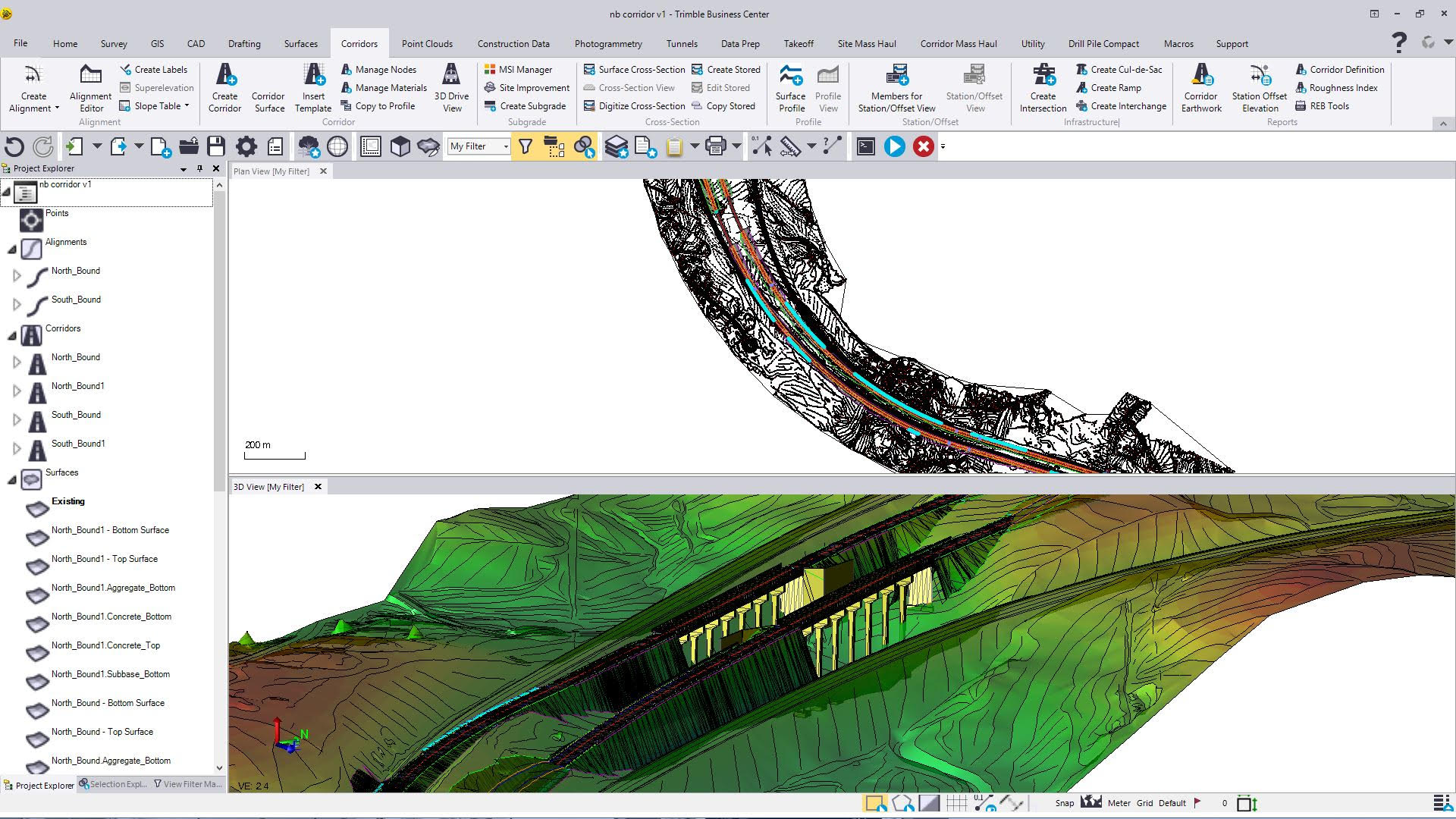
Task: Click Digitize Cross-Section button
Action: click(x=634, y=106)
